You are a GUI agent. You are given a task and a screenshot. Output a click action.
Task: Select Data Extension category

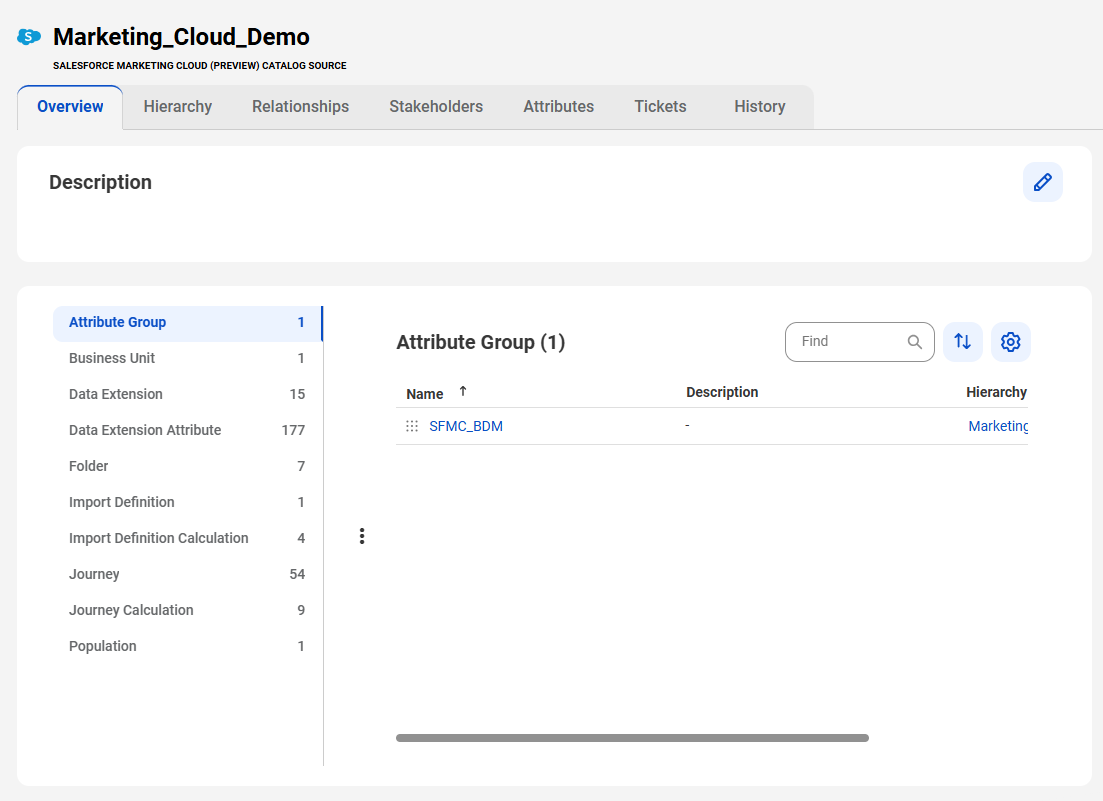(x=187, y=395)
